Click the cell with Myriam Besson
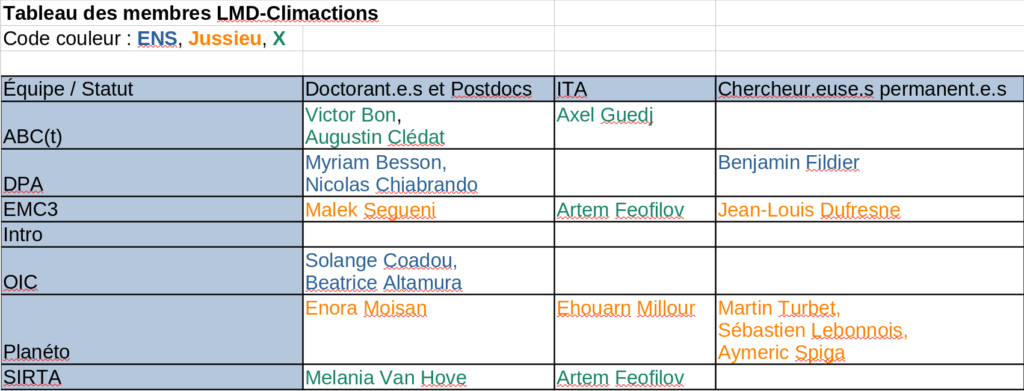Screen dimensions: 1024x391 pyautogui.click(x=428, y=173)
